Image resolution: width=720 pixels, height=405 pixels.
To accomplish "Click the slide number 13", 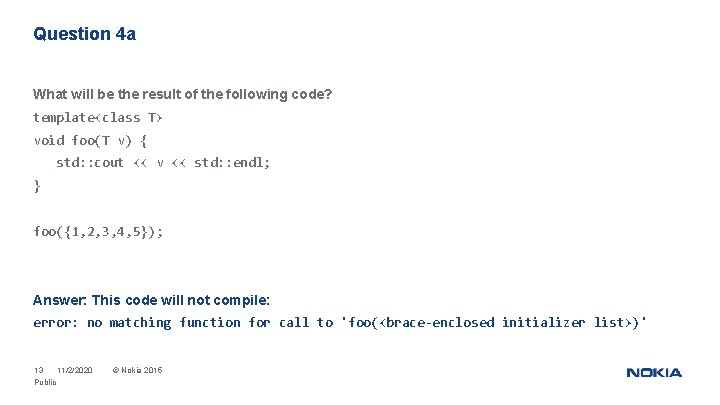I will pyautogui.click(x=39, y=371).
